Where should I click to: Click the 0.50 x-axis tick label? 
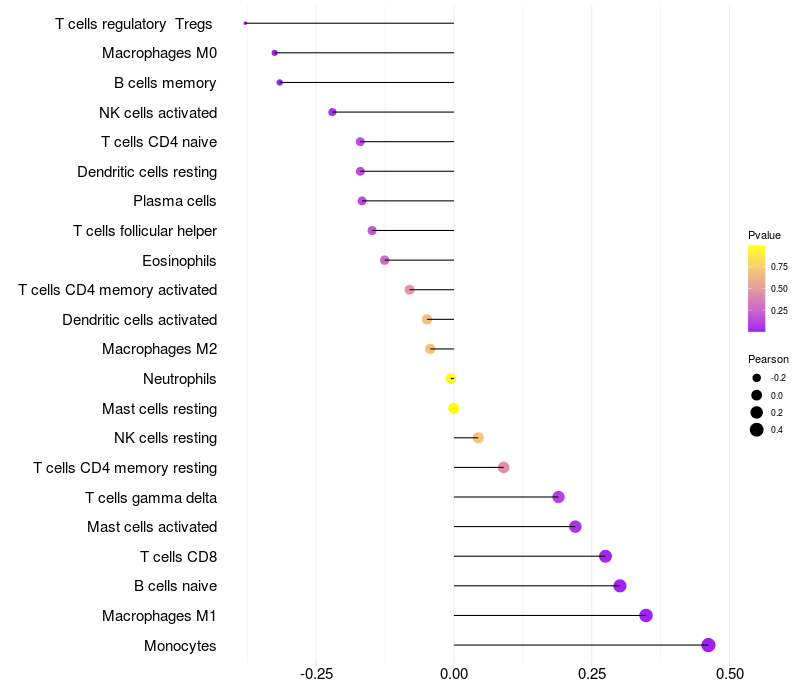[730, 674]
